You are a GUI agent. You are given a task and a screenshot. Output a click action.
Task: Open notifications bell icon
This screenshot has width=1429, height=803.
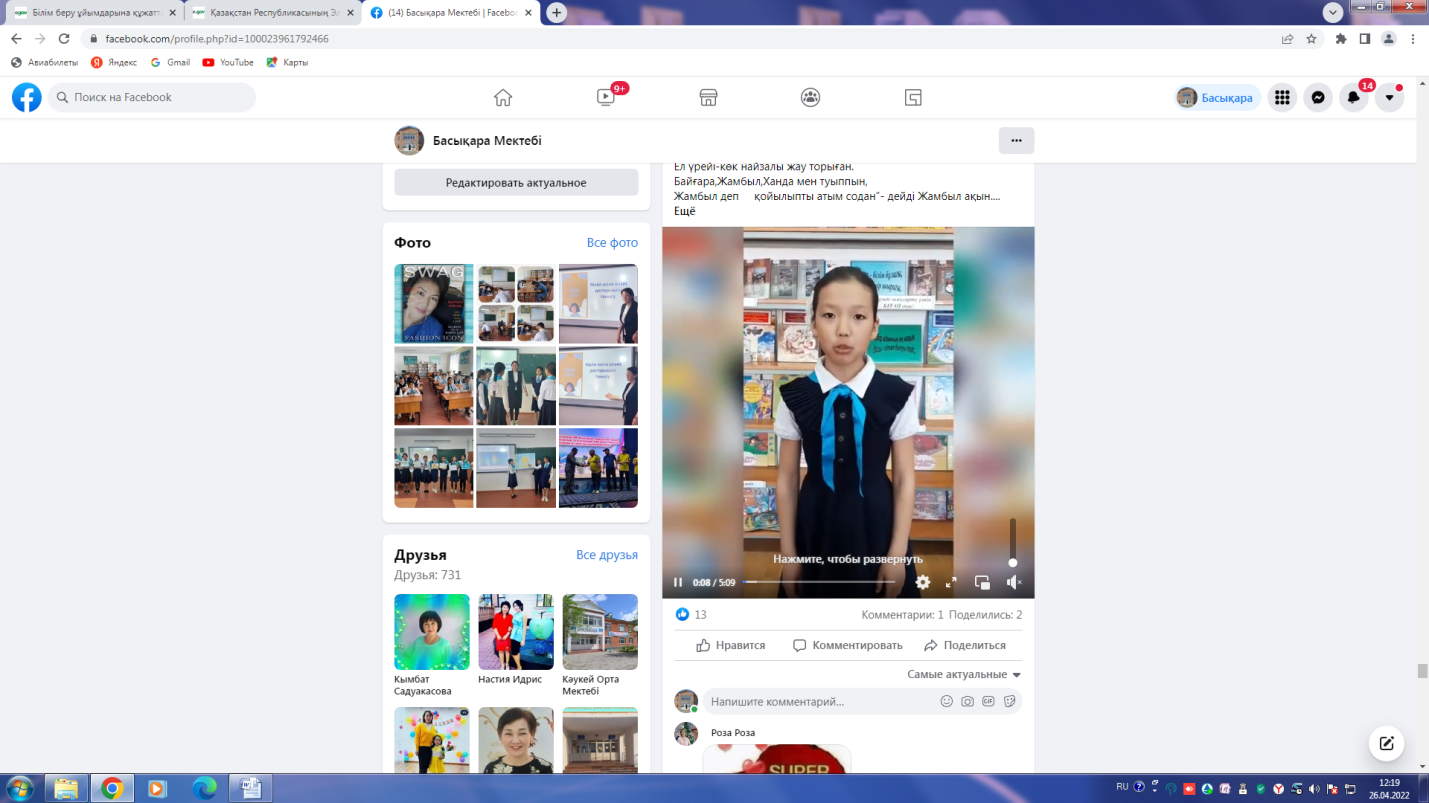tap(1353, 97)
